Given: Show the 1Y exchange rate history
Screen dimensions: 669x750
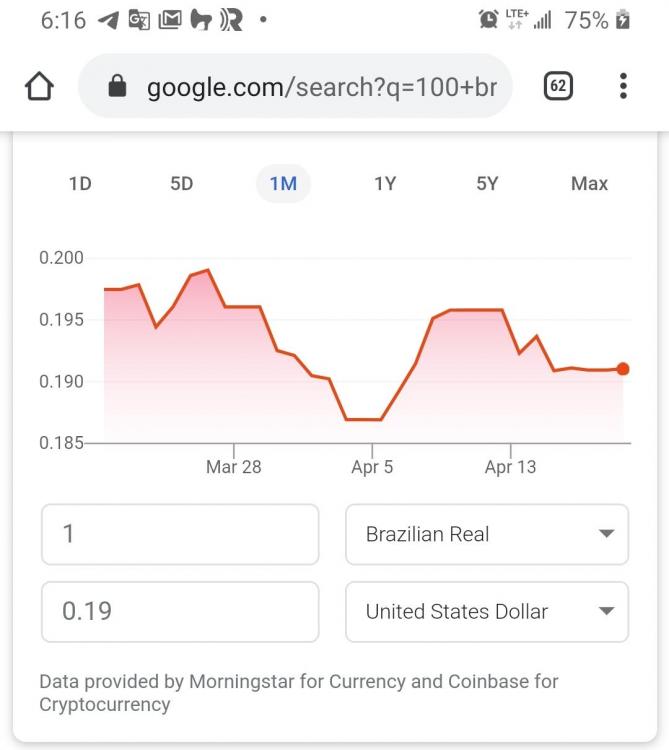Looking at the screenshot, I should (385, 184).
